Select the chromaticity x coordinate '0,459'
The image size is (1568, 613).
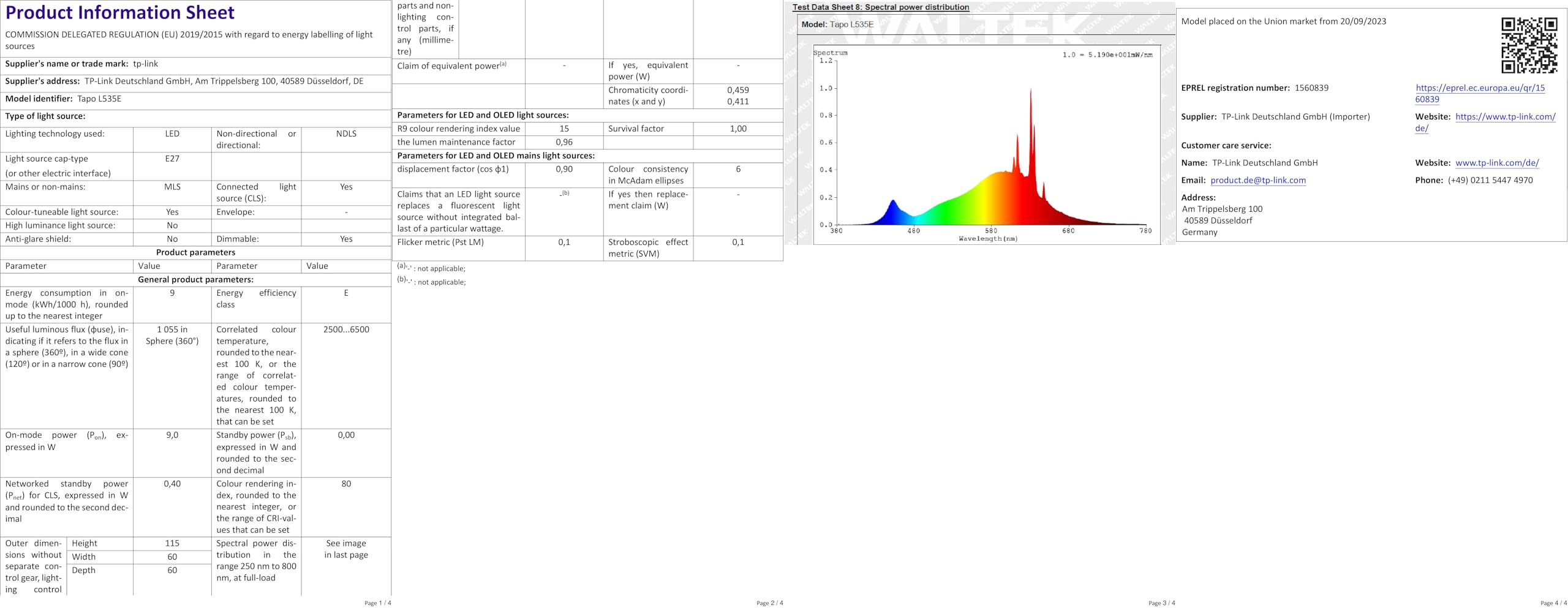click(738, 90)
